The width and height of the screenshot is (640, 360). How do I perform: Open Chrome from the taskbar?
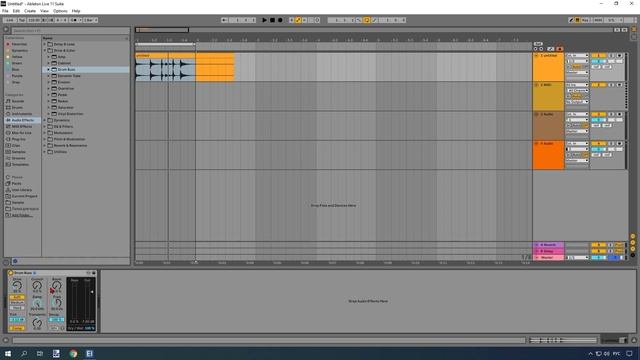click(x=73, y=353)
